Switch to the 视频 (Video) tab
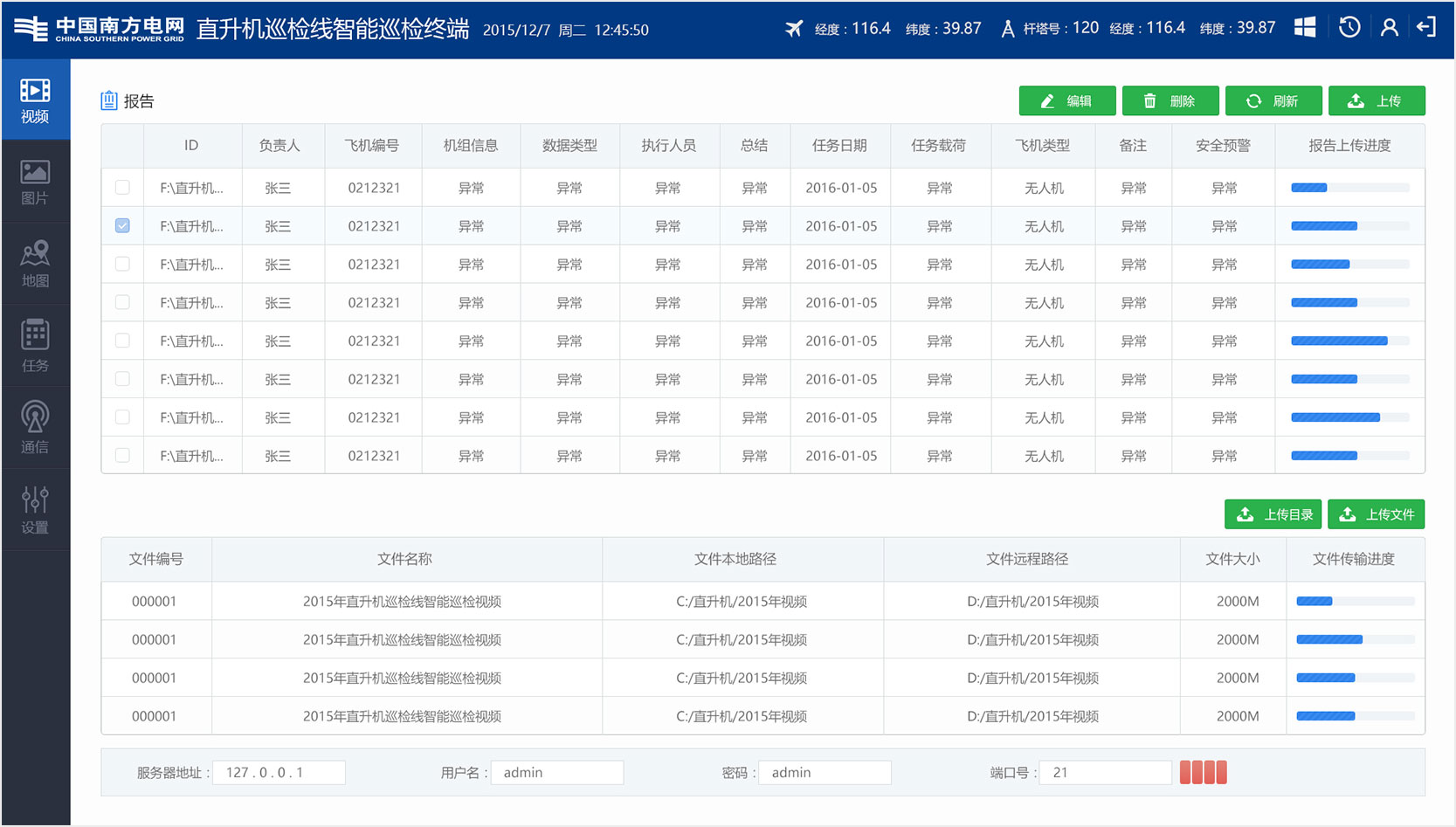 [x=36, y=99]
